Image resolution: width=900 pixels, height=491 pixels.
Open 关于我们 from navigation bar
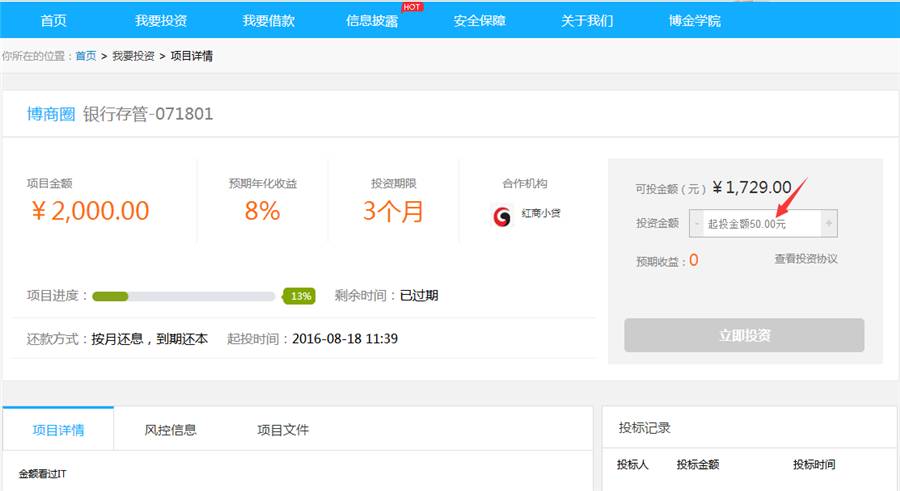[x=587, y=20]
